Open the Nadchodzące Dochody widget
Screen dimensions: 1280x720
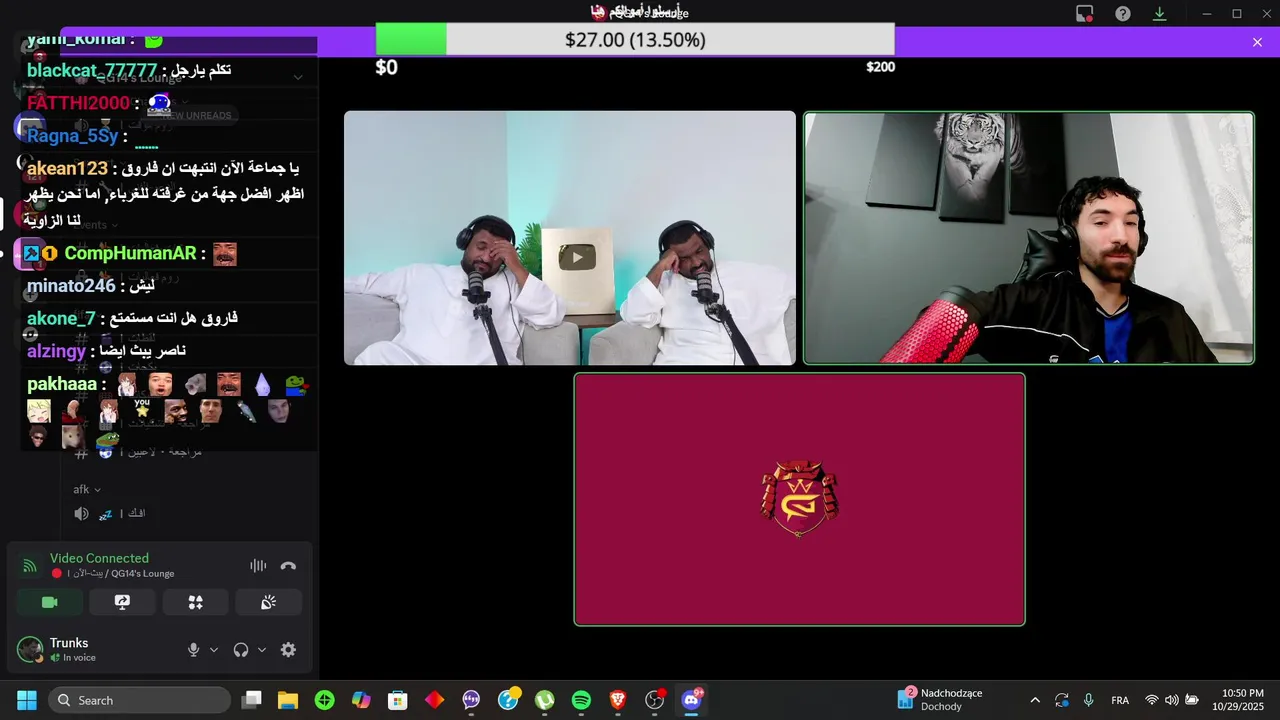[x=940, y=700]
